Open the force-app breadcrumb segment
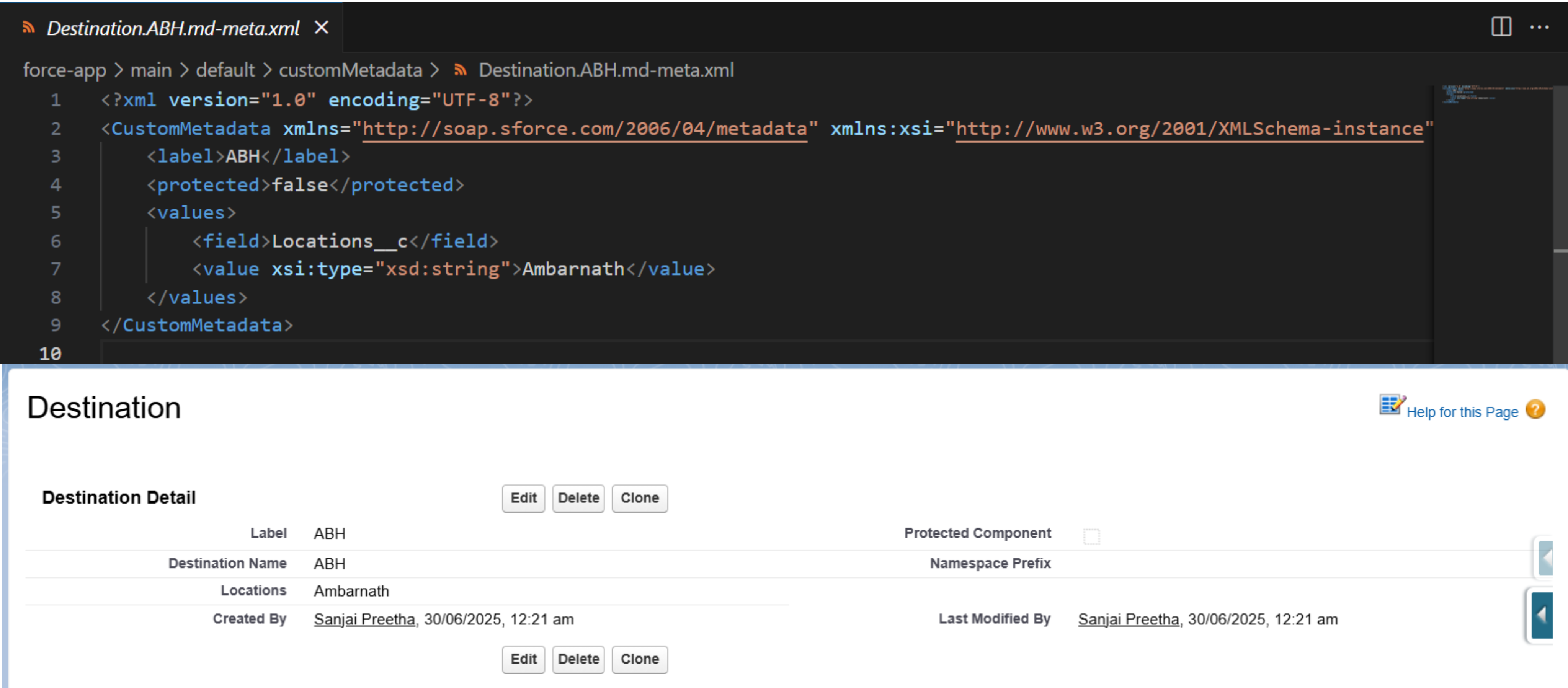The height and width of the screenshot is (688, 1568). (64, 70)
